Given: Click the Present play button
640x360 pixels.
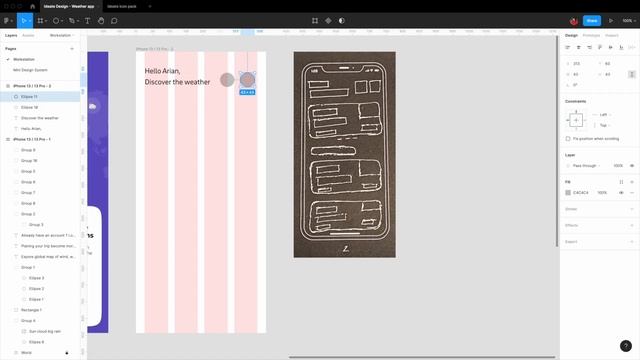Looking at the screenshot, I should tap(611, 20).
